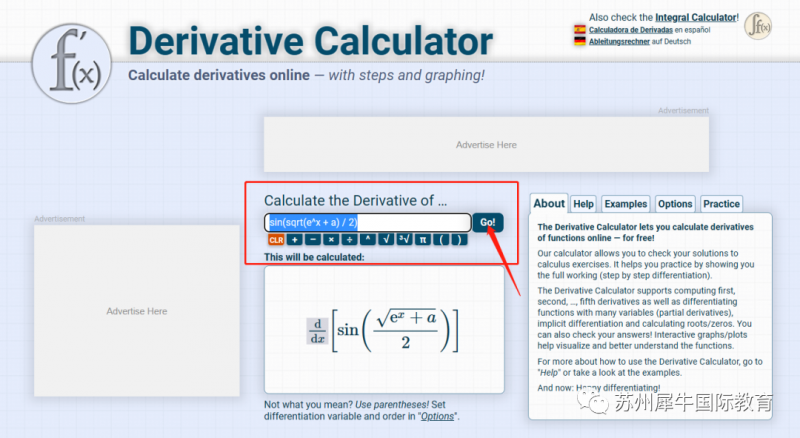
Task: Insert multiplication sign from keypad
Action: [331, 240]
